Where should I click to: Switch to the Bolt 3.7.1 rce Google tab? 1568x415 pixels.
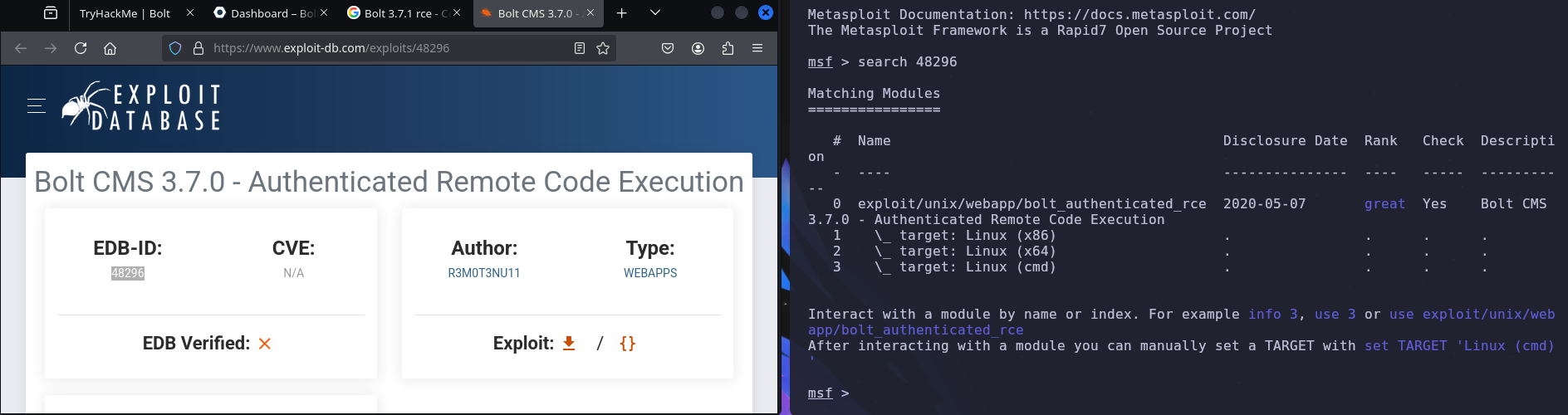coord(399,13)
